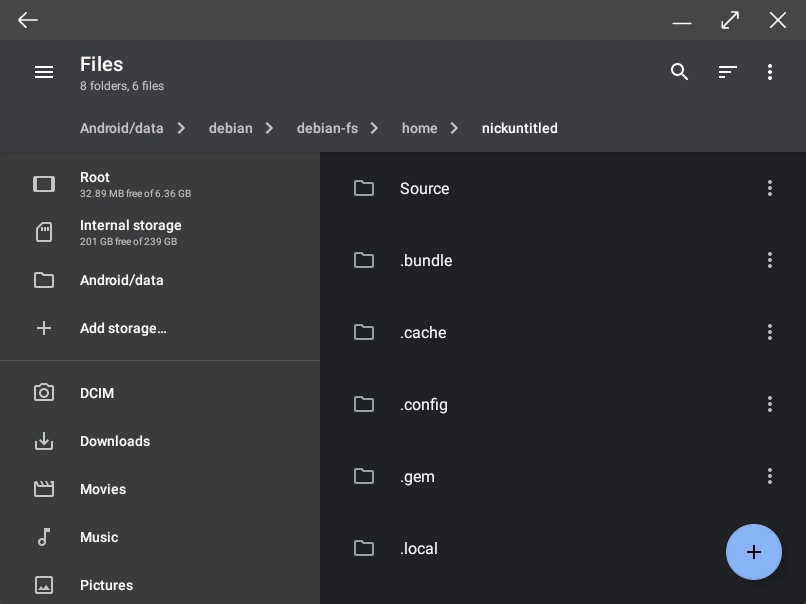The height and width of the screenshot is (604, 806).
Task: Click chevron after debian breadcrumb
Action: coord(269,128)
